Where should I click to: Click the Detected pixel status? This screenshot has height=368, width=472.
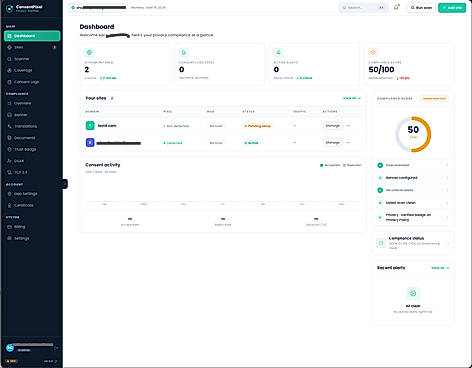pos(173,143)
